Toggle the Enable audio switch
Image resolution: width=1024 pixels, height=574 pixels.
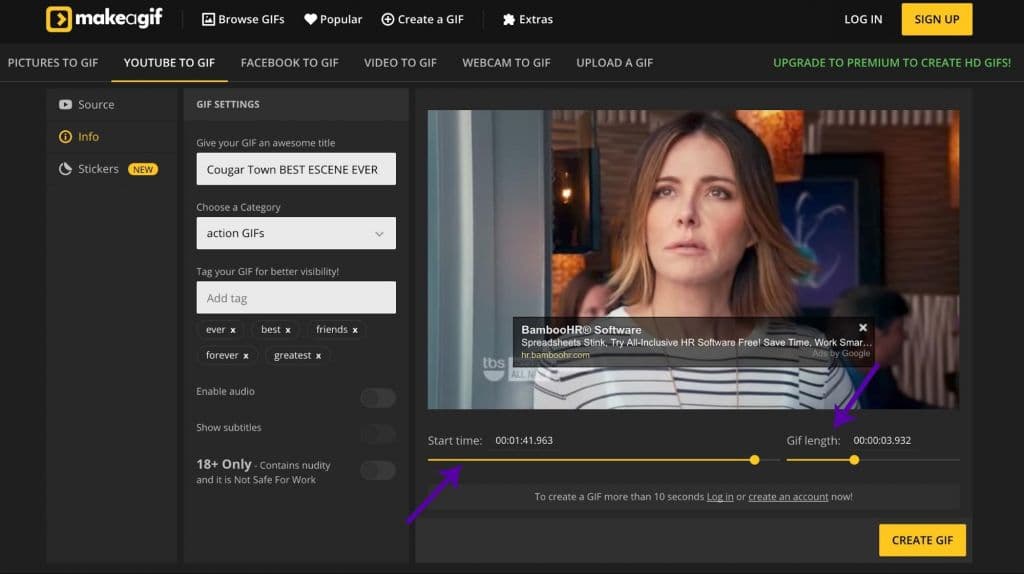click(378, 398)
